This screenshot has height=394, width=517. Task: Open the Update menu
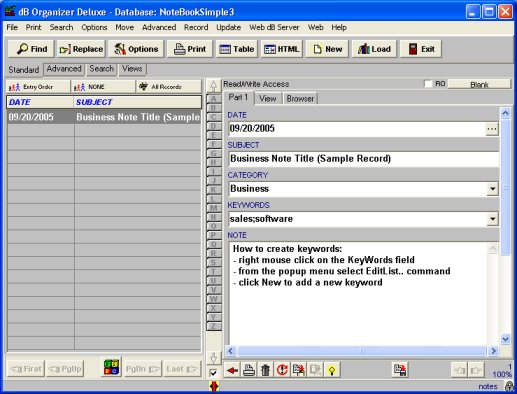point(228,27)
